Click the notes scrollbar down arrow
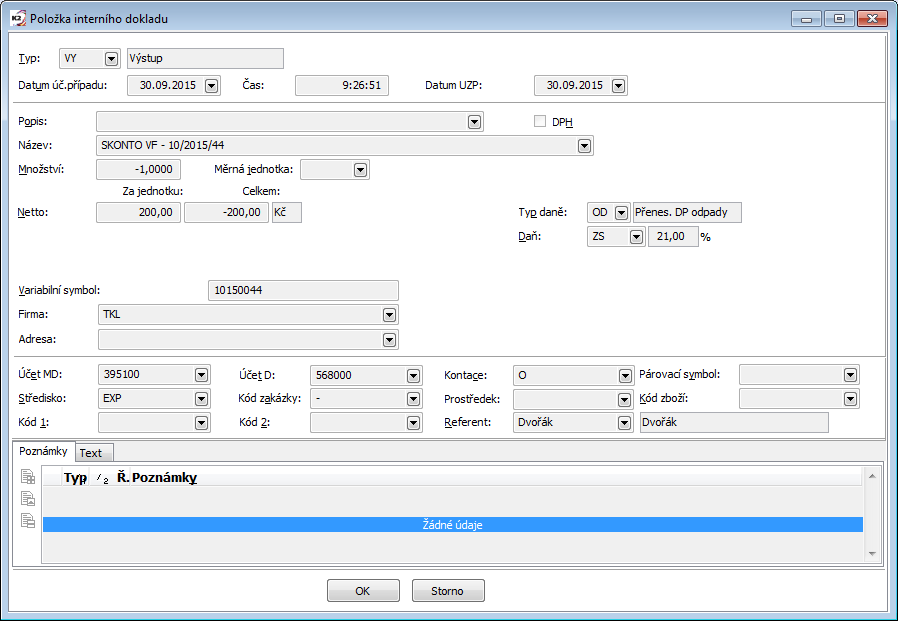 click(872, 553)
